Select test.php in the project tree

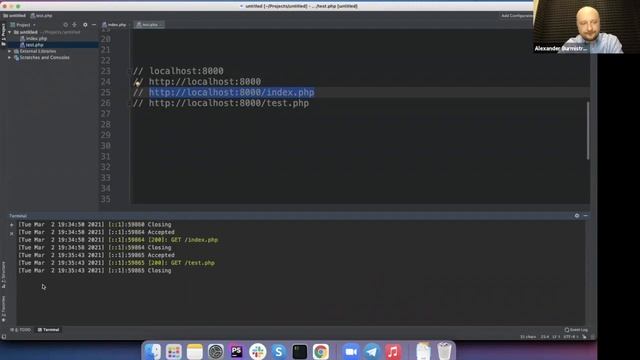coord(32,45)
